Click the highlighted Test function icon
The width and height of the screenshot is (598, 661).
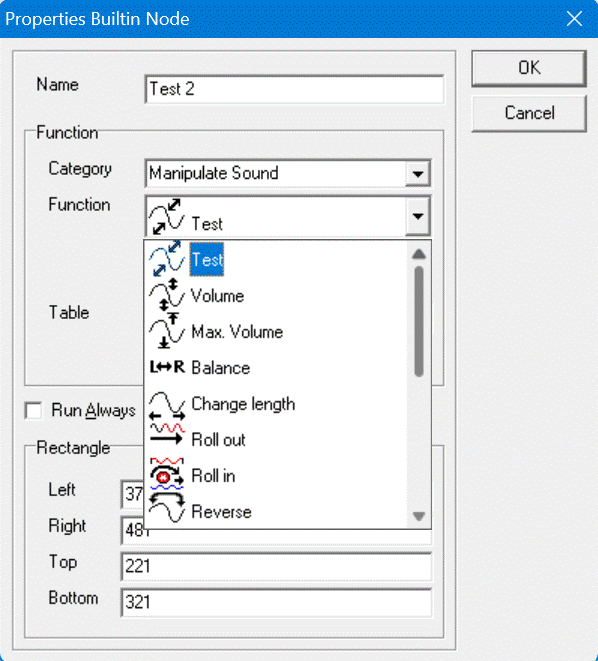[x=167, y=258]
